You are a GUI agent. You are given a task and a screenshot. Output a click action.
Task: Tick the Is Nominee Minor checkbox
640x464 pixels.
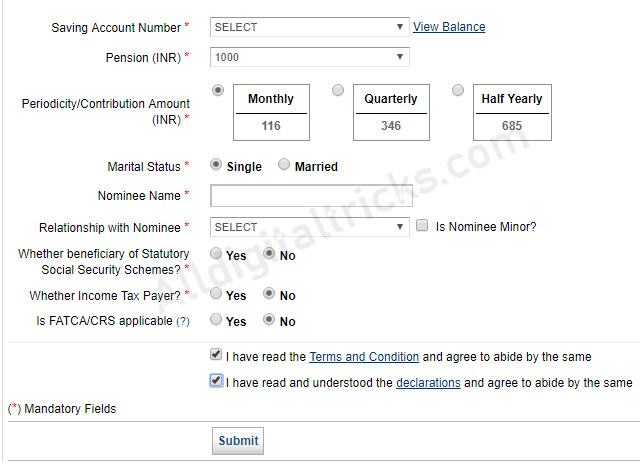tap(422, 226)
